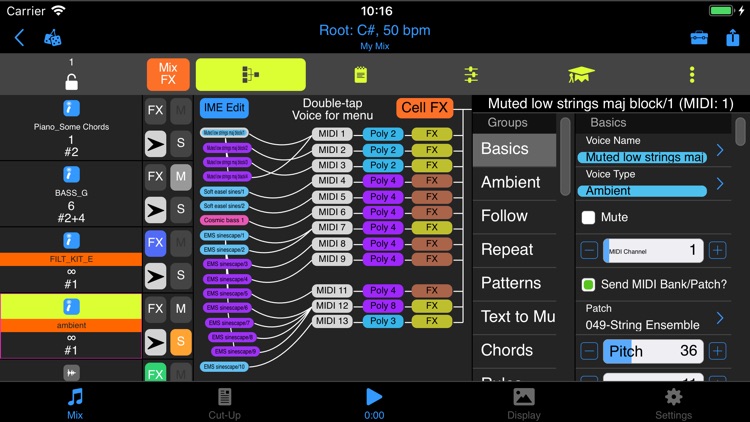Open the three-dot more menu
This screenshot has width=750, height=422.
coord(692,75)
